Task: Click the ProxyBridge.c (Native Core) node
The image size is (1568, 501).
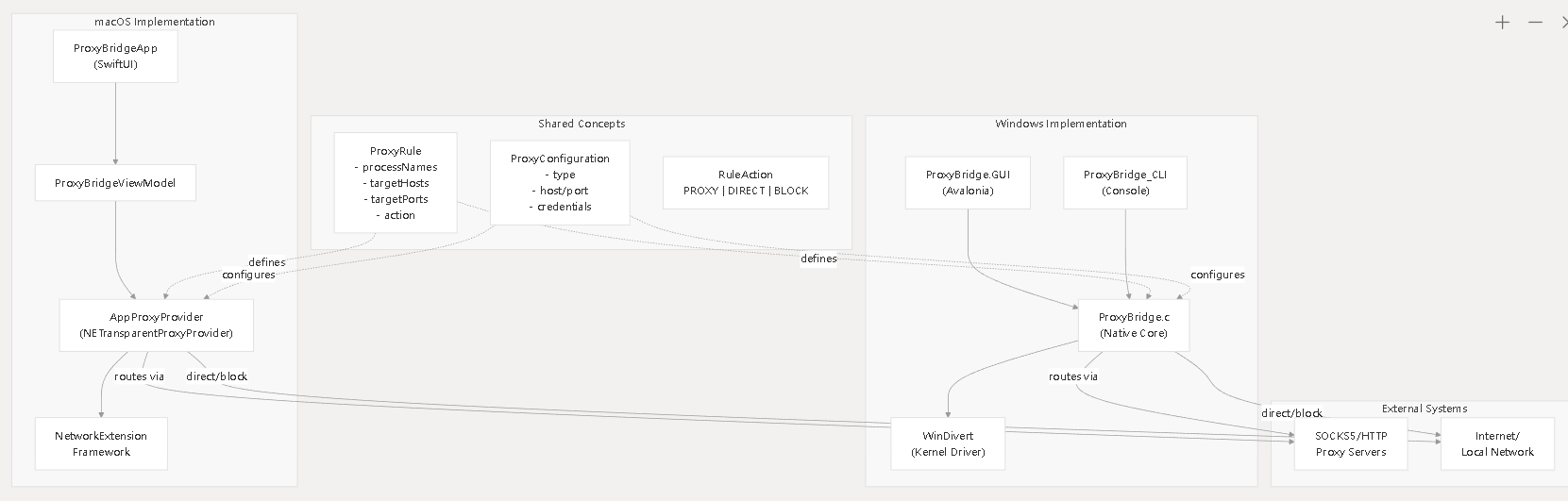Action: tap(1133, 326)
